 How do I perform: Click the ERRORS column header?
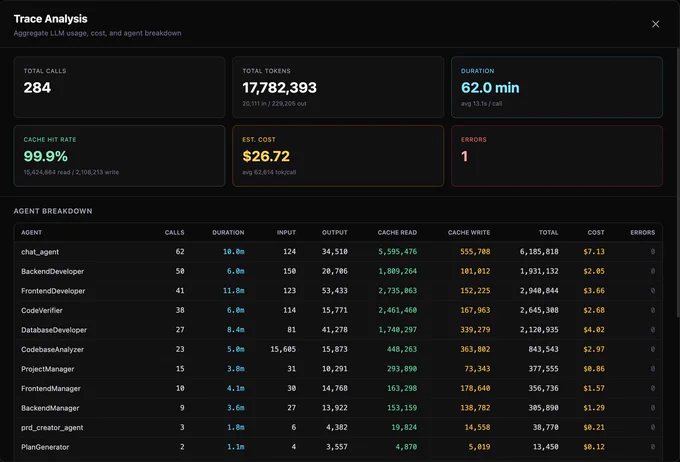pyautogui.click(x=642, y=233)
